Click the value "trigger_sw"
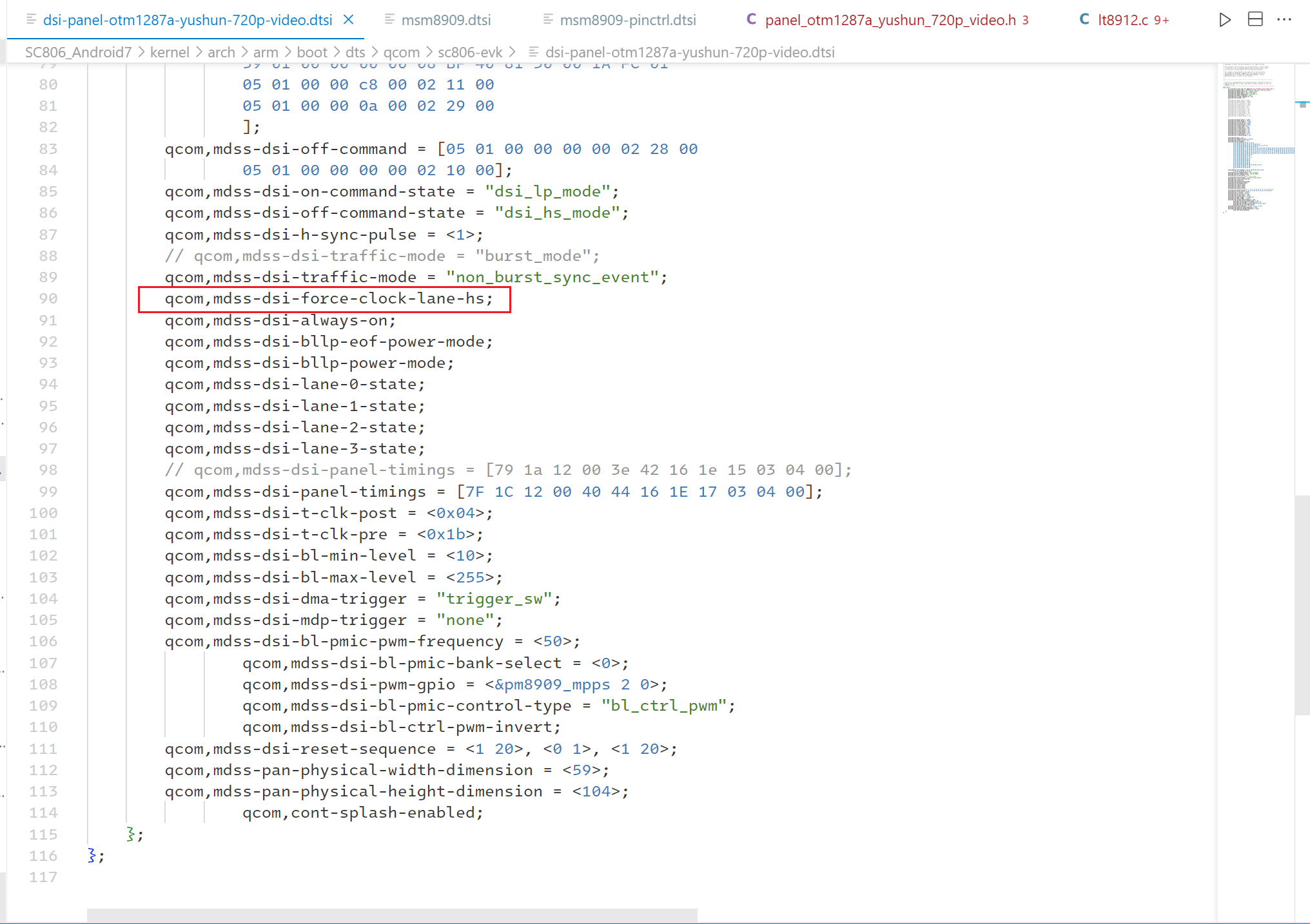Viewport: 1310px width, 924px height. 494,599
